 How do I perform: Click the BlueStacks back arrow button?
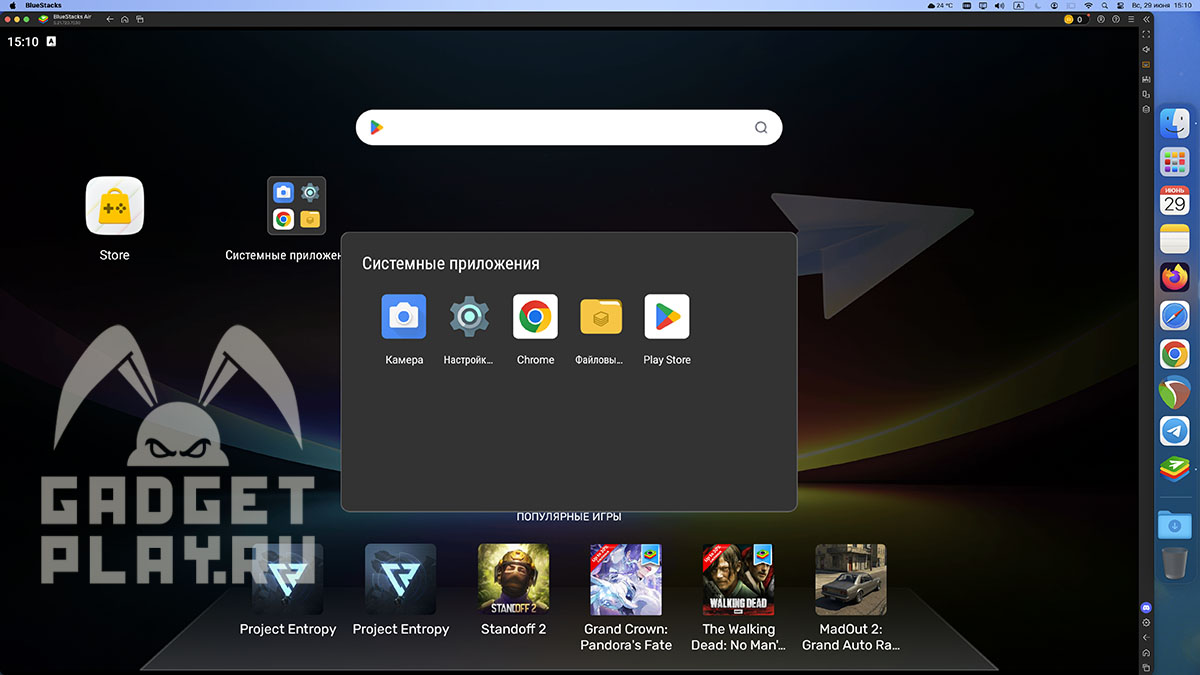pyautogui.click(x=109, y=19)
